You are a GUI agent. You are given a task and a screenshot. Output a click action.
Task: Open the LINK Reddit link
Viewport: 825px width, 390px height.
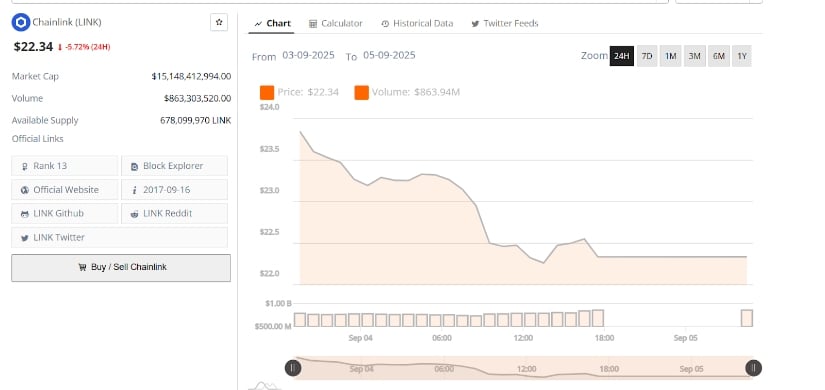point(174,214)
